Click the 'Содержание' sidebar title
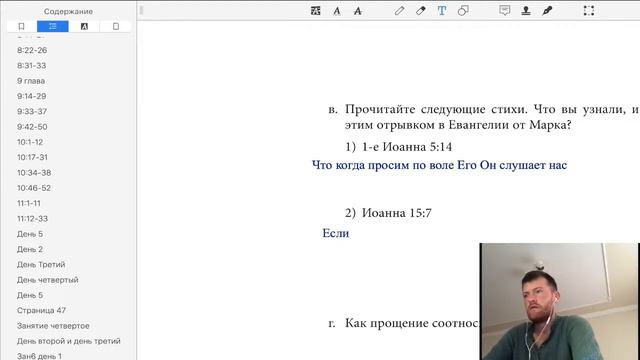 pyautogui.click(x=68, y=11)
